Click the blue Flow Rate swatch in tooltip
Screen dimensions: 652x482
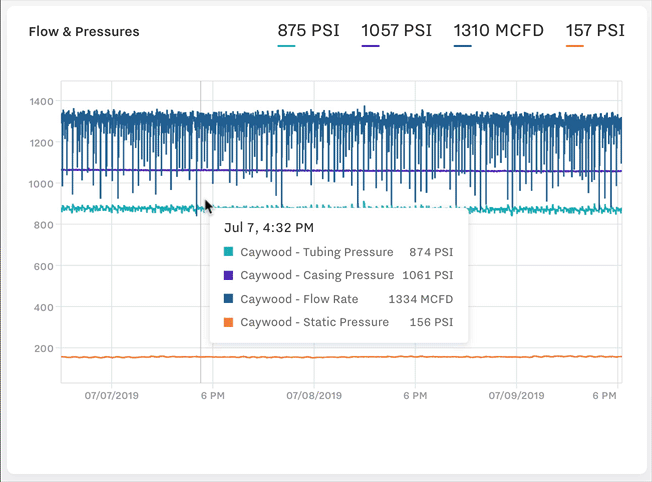(x=228, y=299)
